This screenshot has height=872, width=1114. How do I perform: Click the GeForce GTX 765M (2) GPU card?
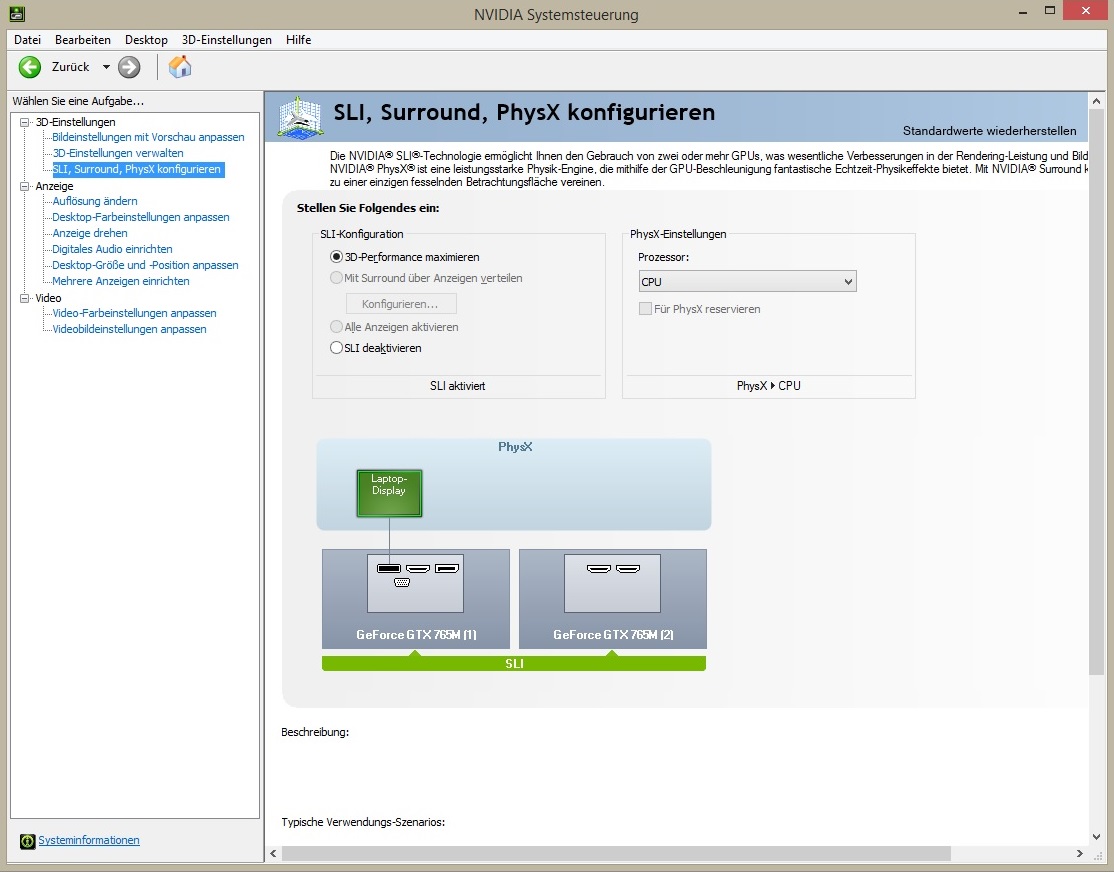pyautogui.click(x=612, y=598)
